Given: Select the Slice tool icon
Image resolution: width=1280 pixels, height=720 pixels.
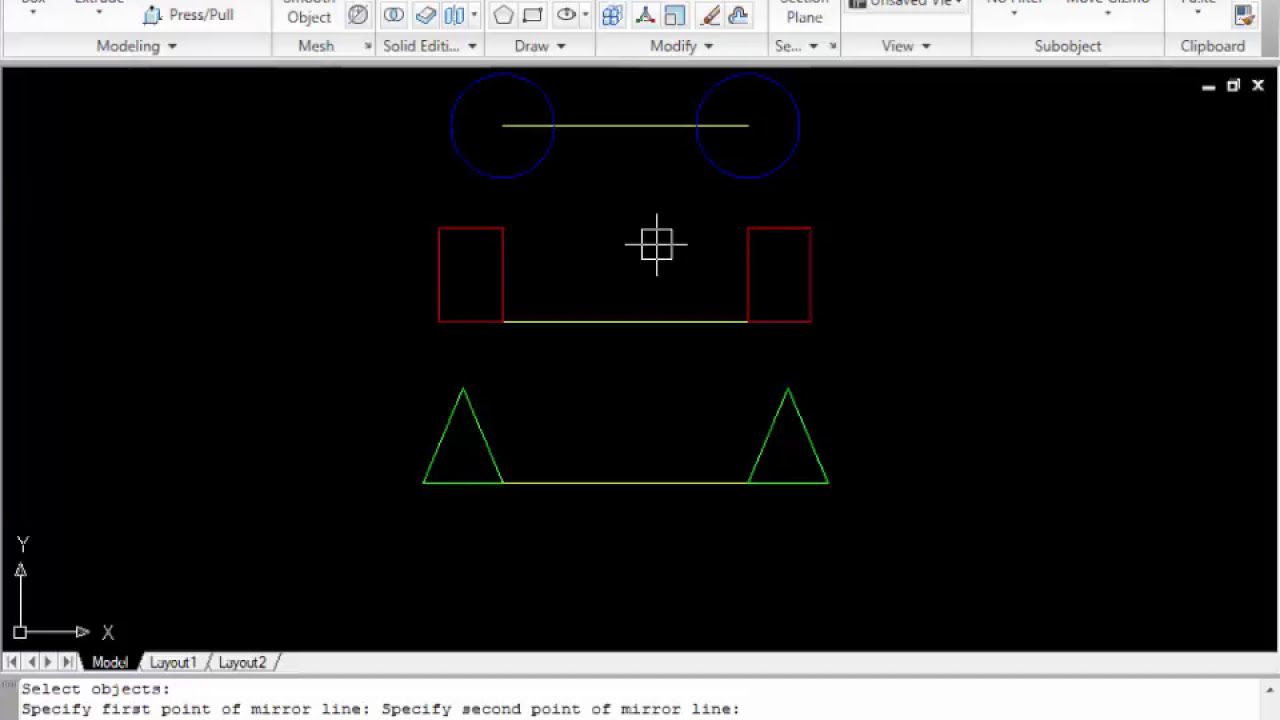Looking at the screenshot, I should pos(426,15).
